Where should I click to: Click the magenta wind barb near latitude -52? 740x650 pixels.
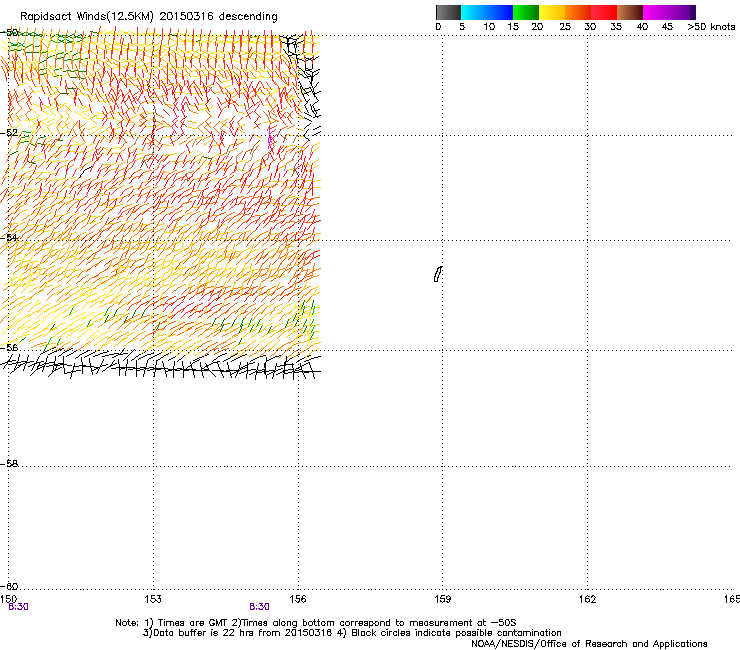[x=269, y=136]
